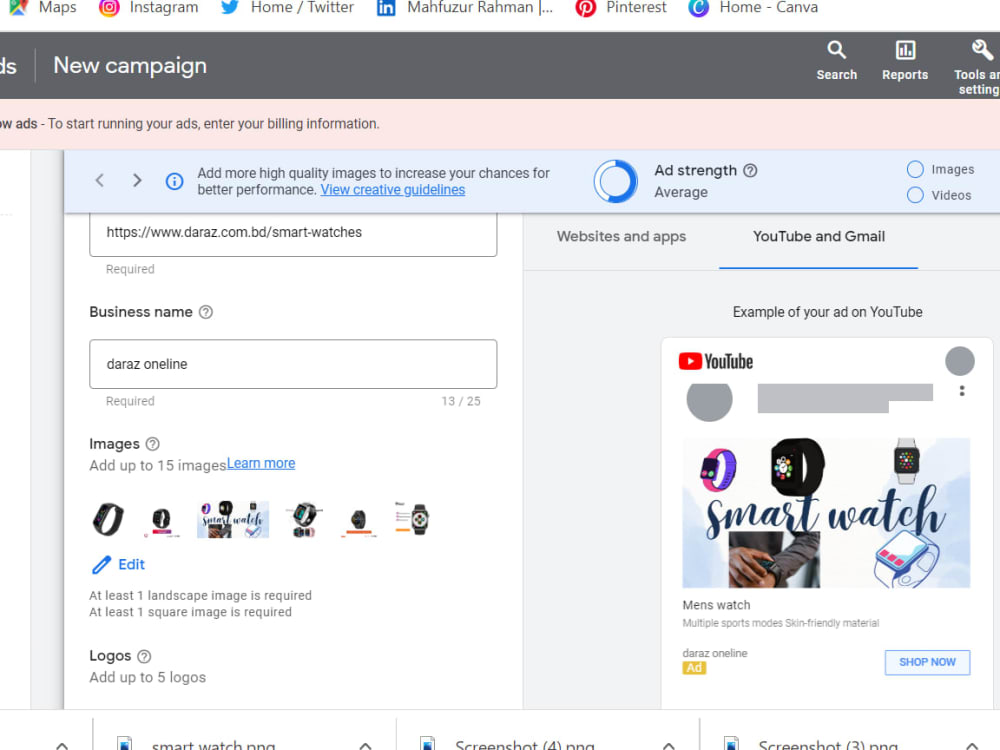Click the yellow Ad badge in preview
This screenshot has height=750, width=1000.
694,668
